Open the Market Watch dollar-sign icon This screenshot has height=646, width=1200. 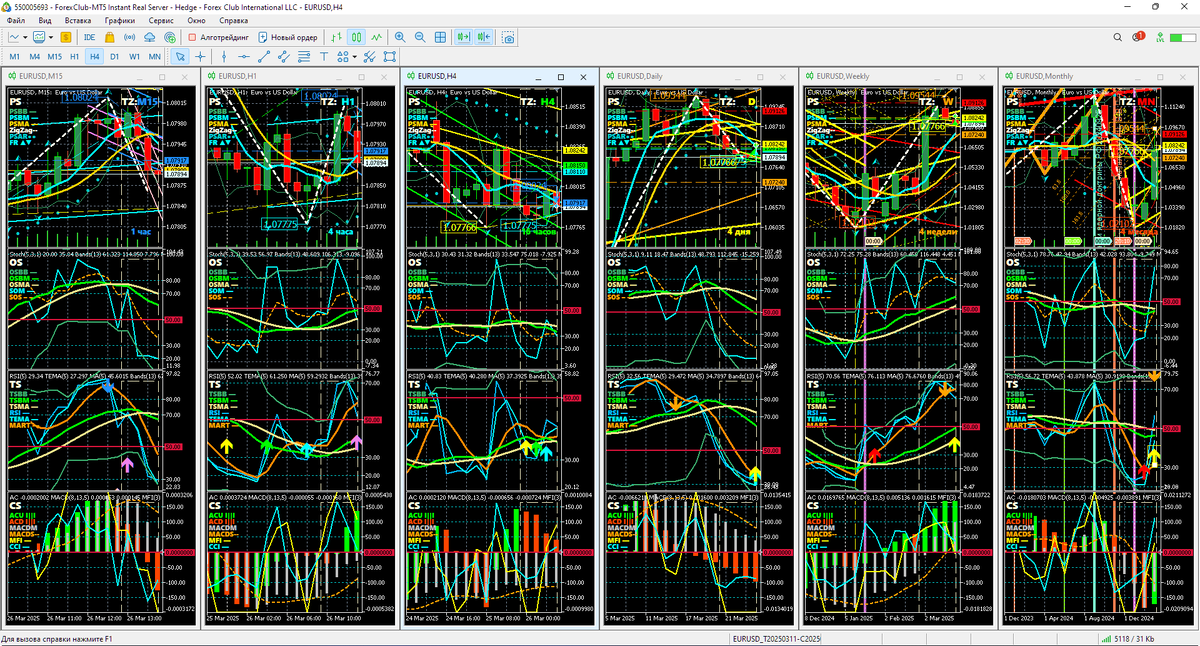coord(66,37)
